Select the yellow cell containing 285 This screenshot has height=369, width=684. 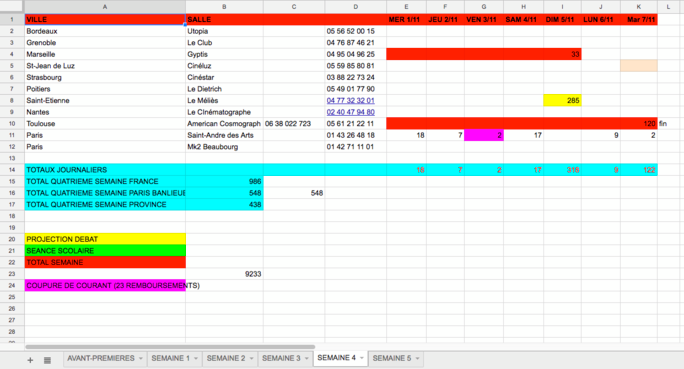562,101
